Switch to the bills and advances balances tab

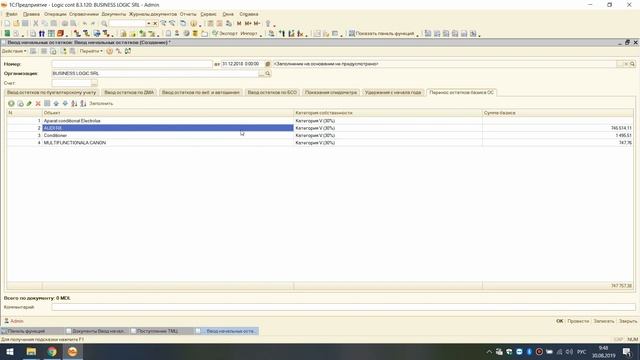coord(200,93)
